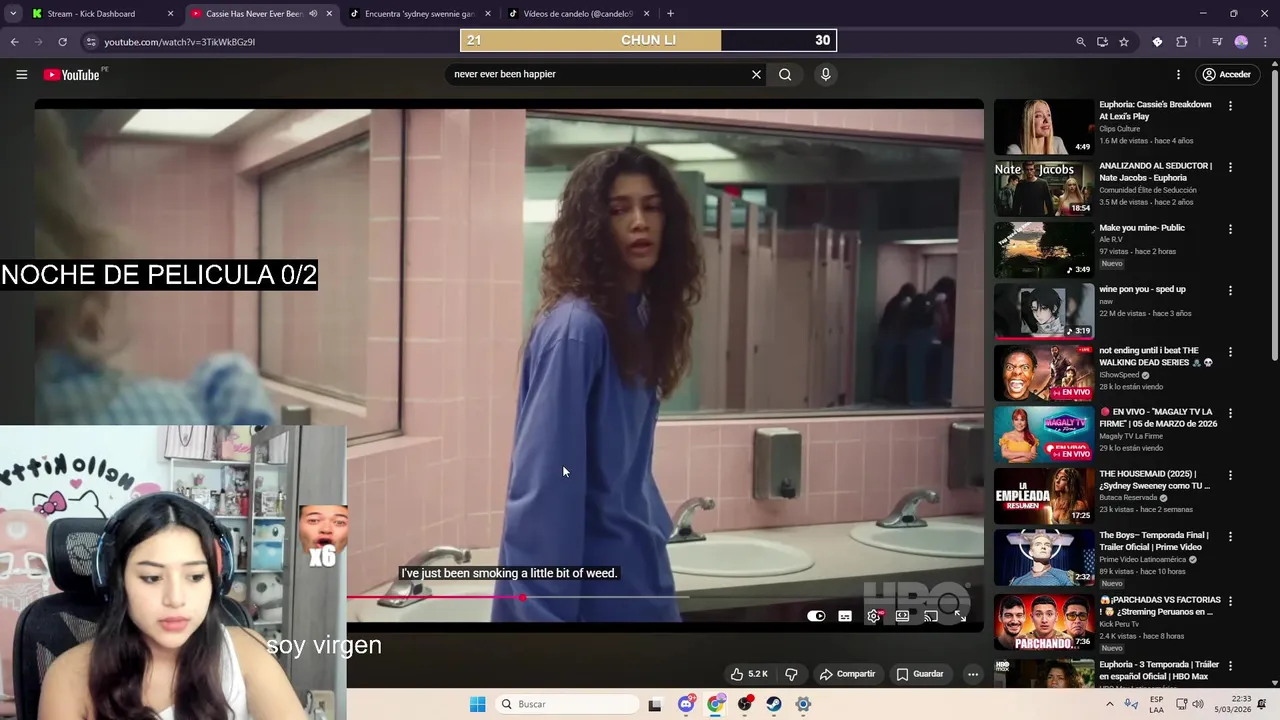
Task: Bookmark this page with star
Action: pos(1124,41)
